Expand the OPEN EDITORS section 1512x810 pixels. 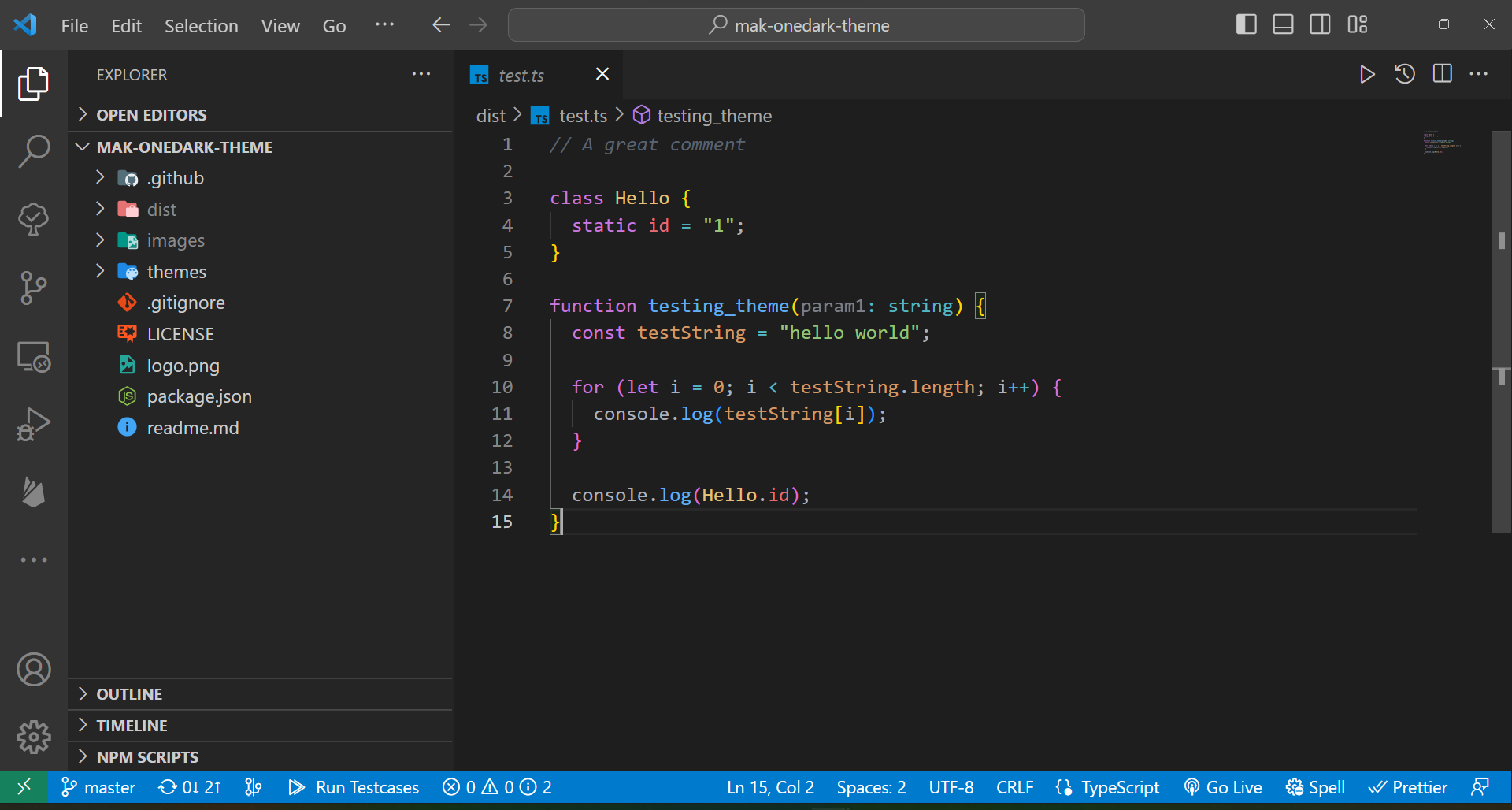(x=151, y=115)
